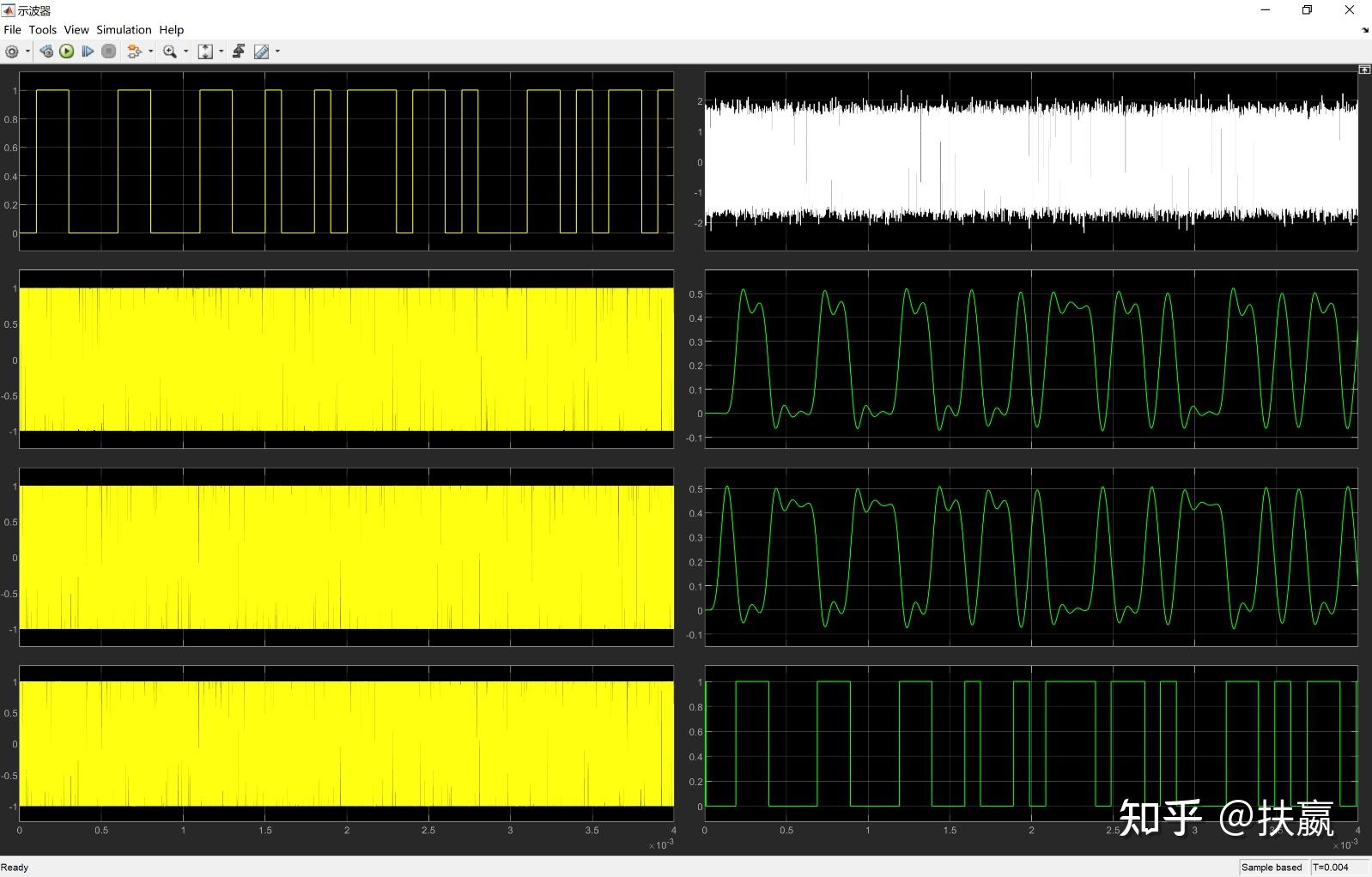Image resolution: width=1372 pixels, height=877 pixels.
Task: Open the Tools menu
Action: click(x=42, y=29)
